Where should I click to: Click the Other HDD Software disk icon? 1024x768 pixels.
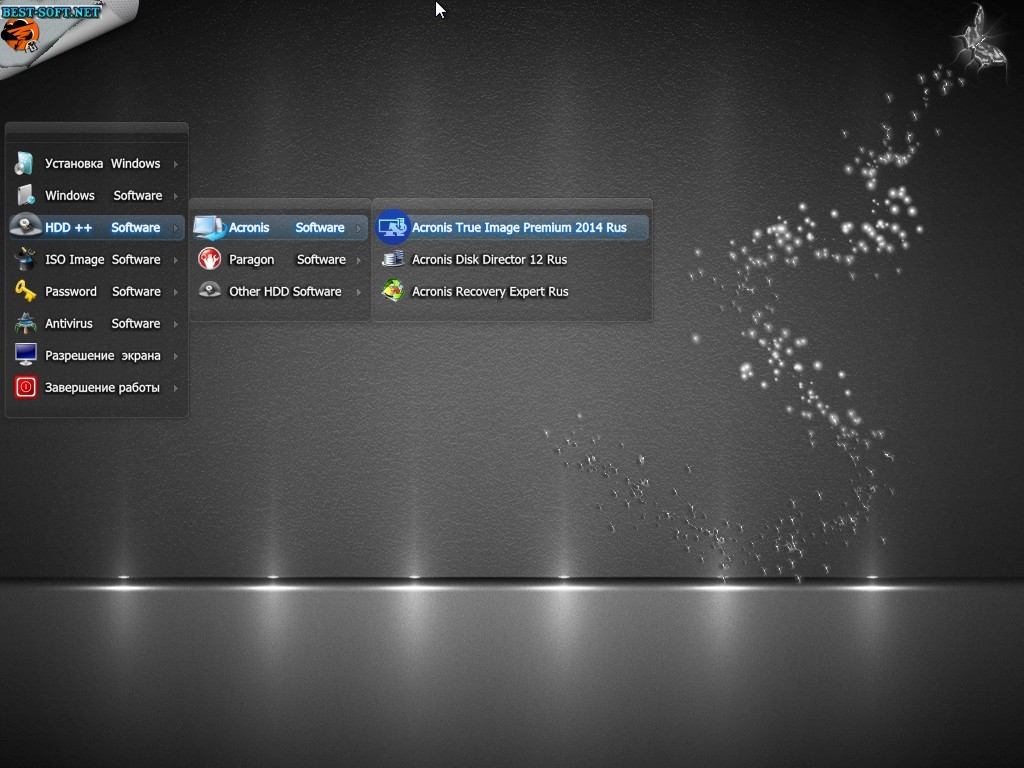click(210, 289)
